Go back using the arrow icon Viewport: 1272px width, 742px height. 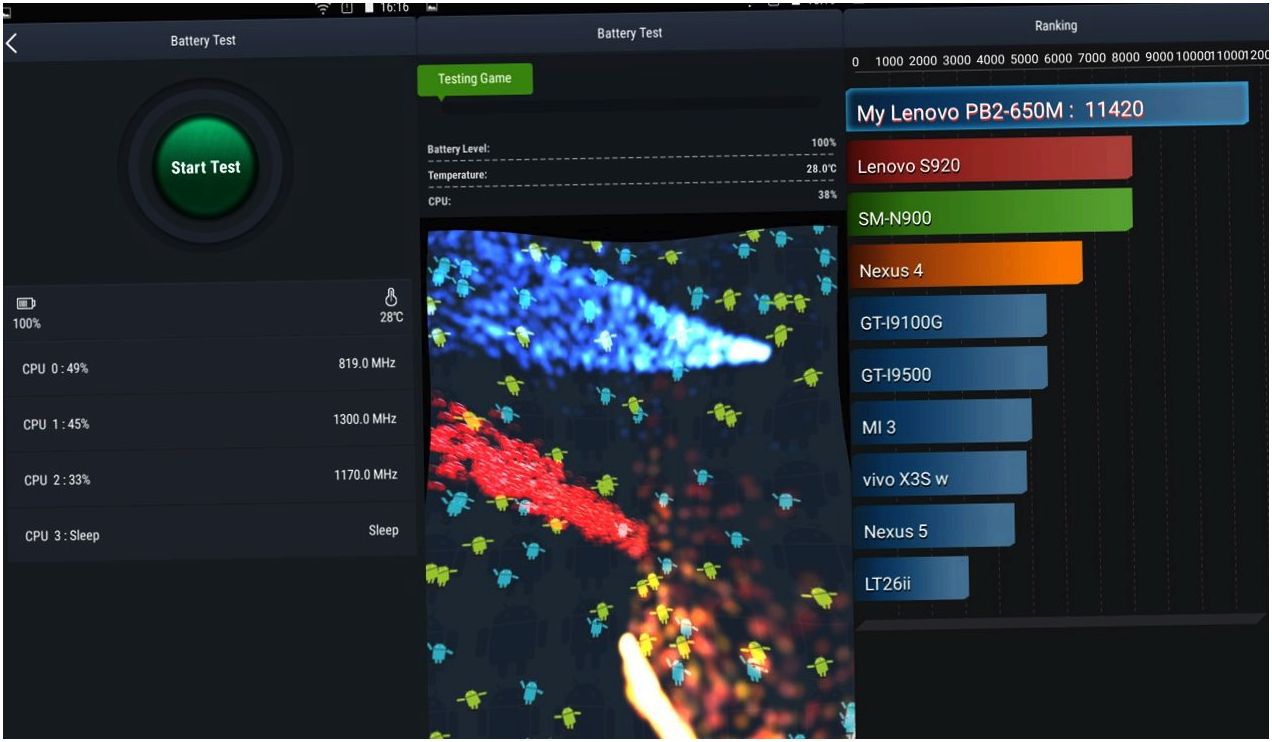point(12,43)
